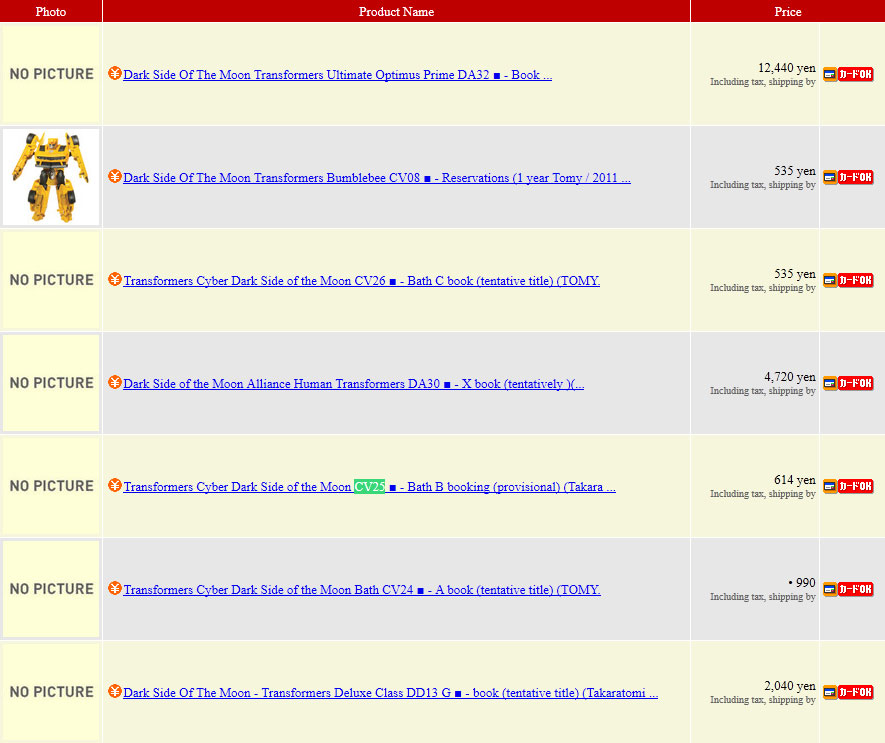
Task: Open the CV25 Bath B booking link
Action: pos(369,487)
